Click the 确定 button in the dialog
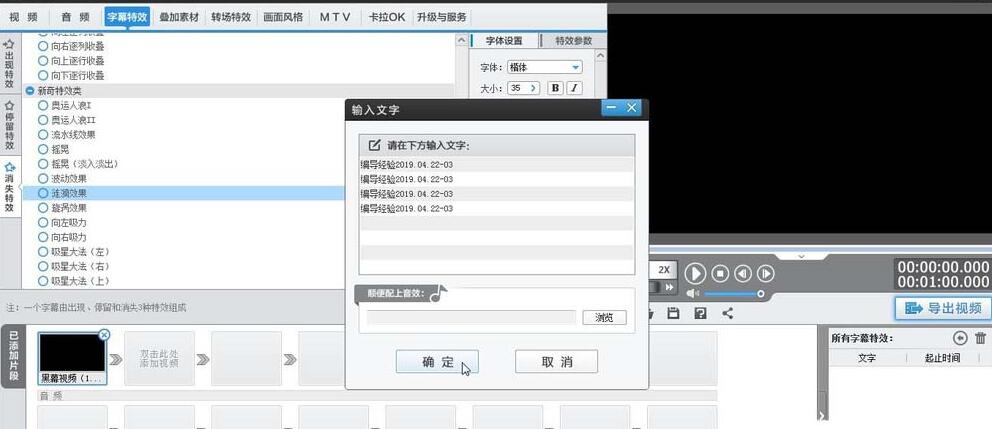 click(x=436, y=362)
